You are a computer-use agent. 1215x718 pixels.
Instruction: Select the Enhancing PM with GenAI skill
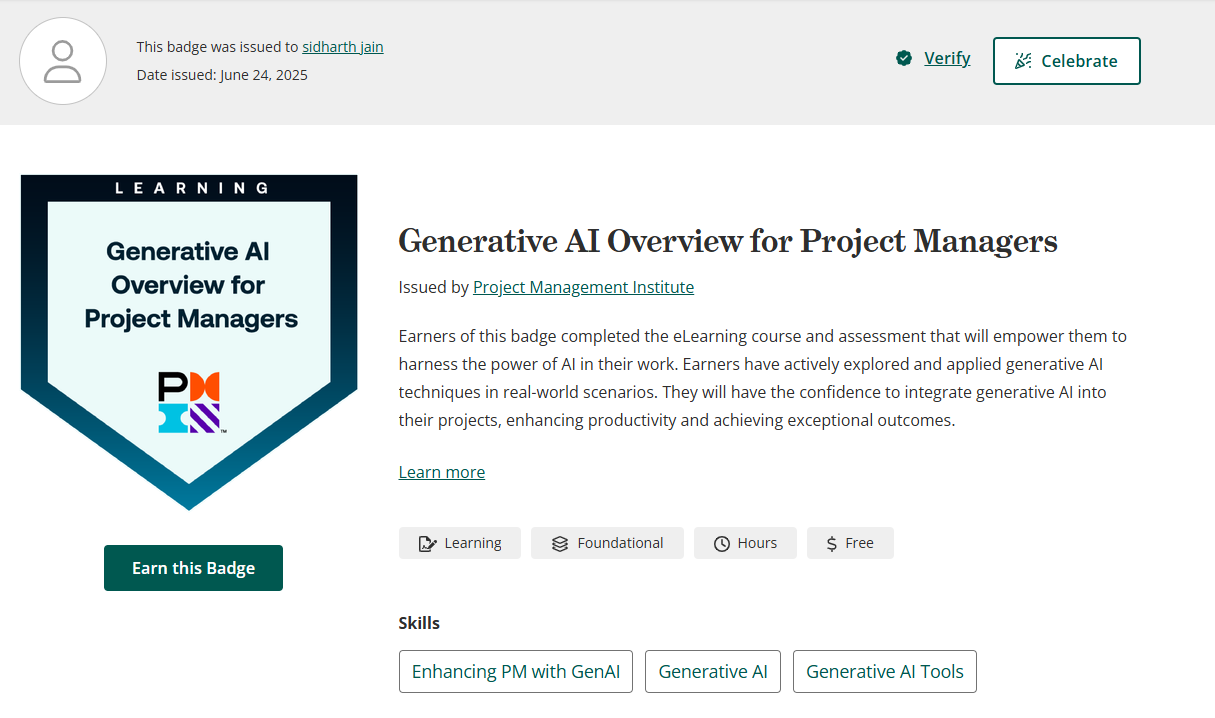[515, 672]
